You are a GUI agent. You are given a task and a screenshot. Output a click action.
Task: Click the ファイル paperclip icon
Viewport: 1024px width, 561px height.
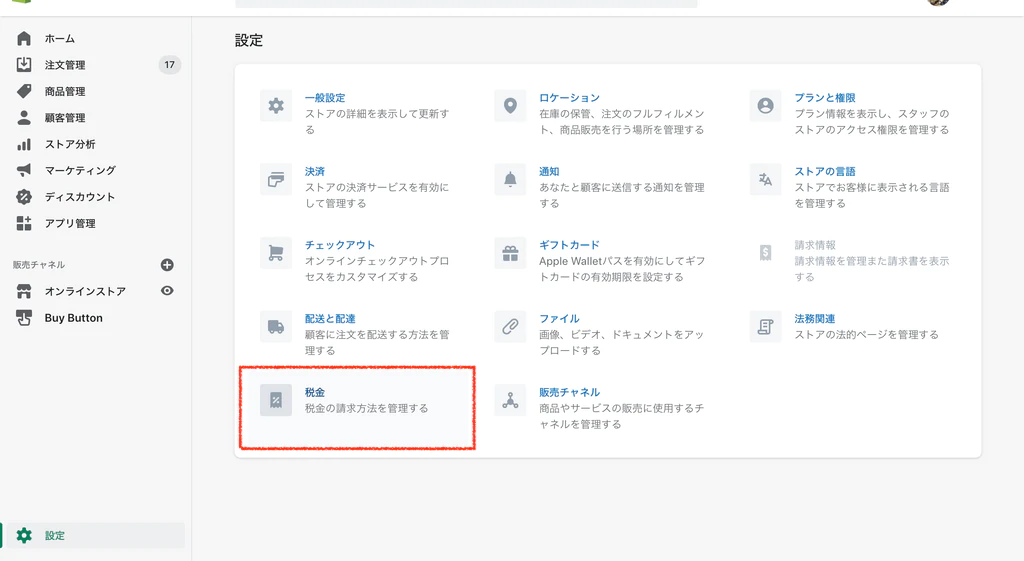click(x=511, y=327)
